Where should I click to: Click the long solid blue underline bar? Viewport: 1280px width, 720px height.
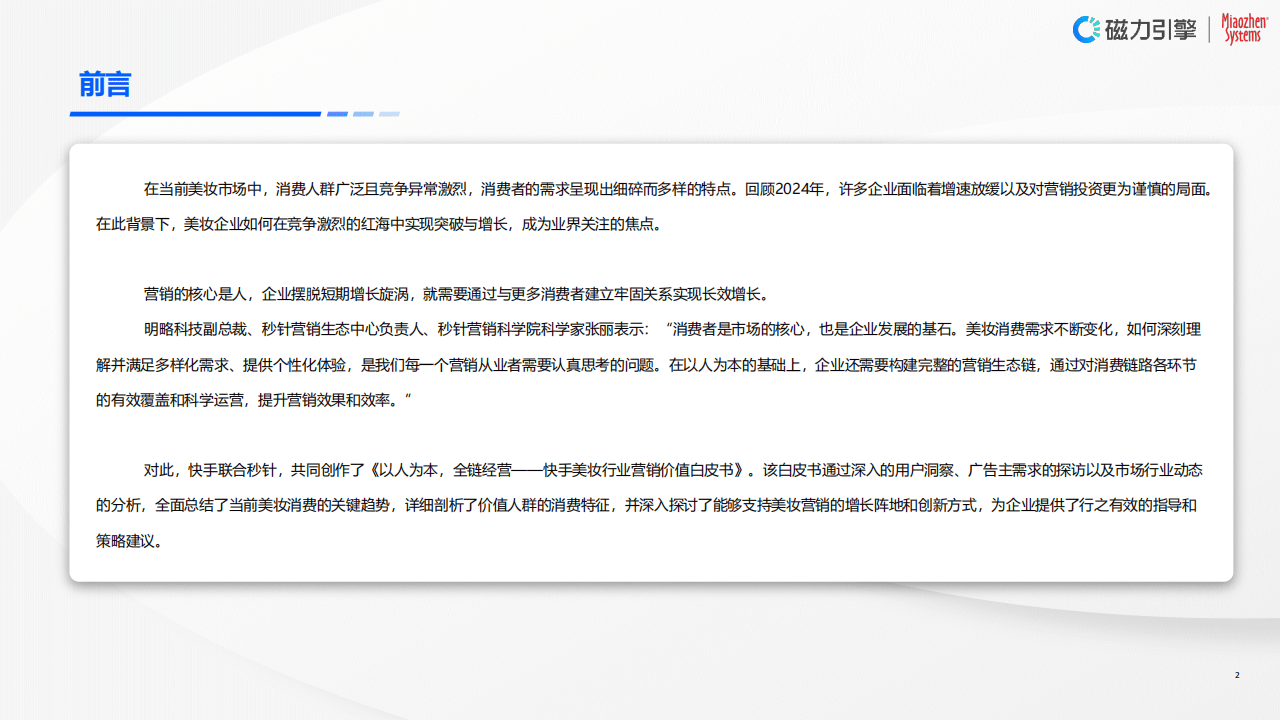pos(195,114)
